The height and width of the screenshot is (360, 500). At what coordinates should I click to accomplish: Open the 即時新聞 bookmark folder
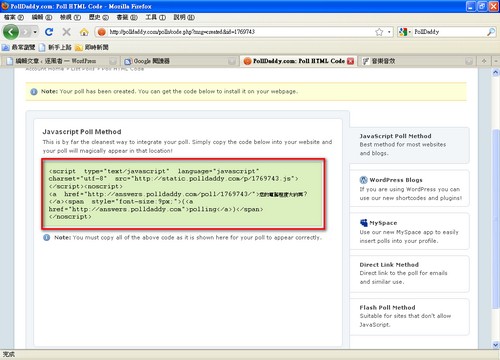coord(92,47)
